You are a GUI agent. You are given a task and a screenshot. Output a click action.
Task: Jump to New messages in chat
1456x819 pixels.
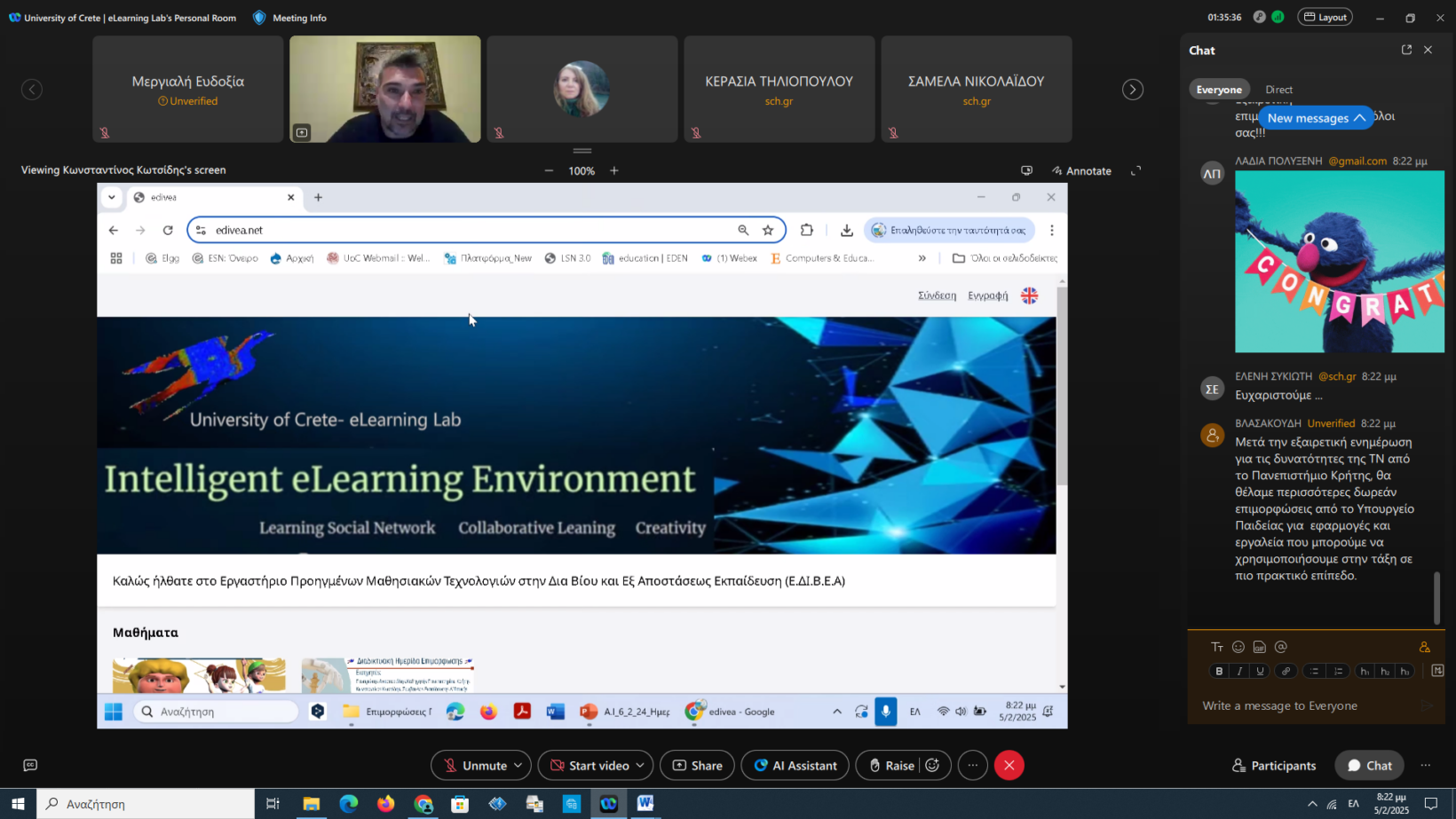pos(1316,118)
